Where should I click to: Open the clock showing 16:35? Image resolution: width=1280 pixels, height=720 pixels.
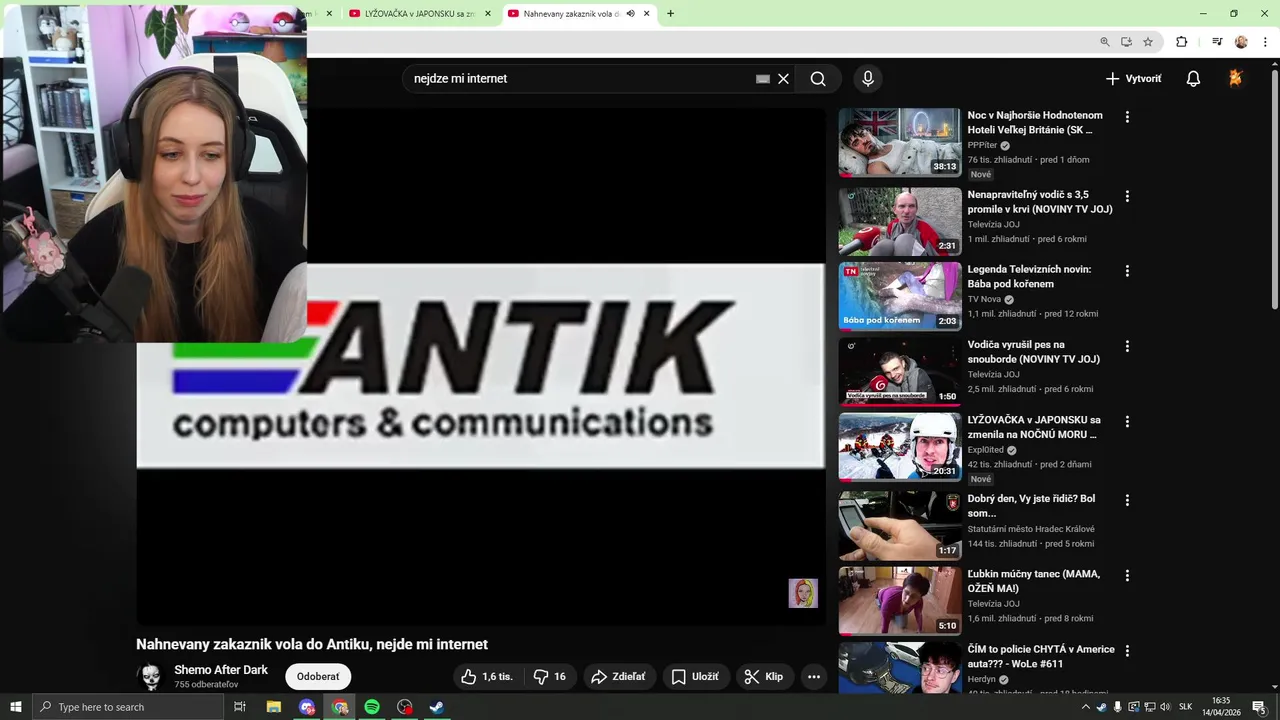[x=1221, y=707]
